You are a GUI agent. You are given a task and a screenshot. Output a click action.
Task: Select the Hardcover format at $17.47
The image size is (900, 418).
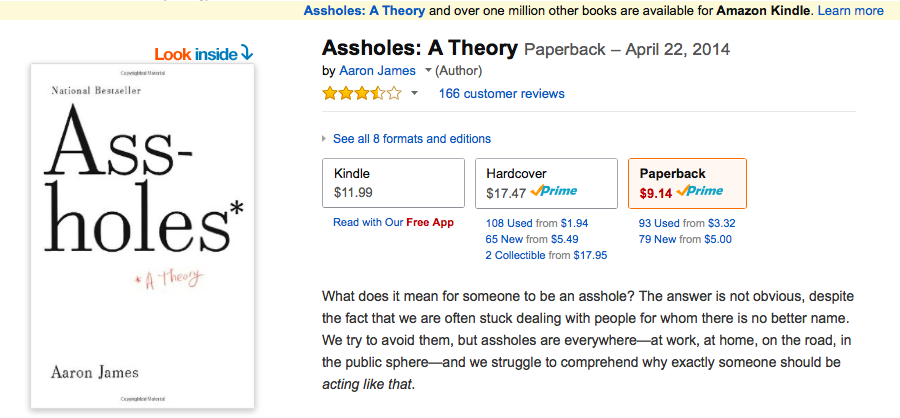545,183
